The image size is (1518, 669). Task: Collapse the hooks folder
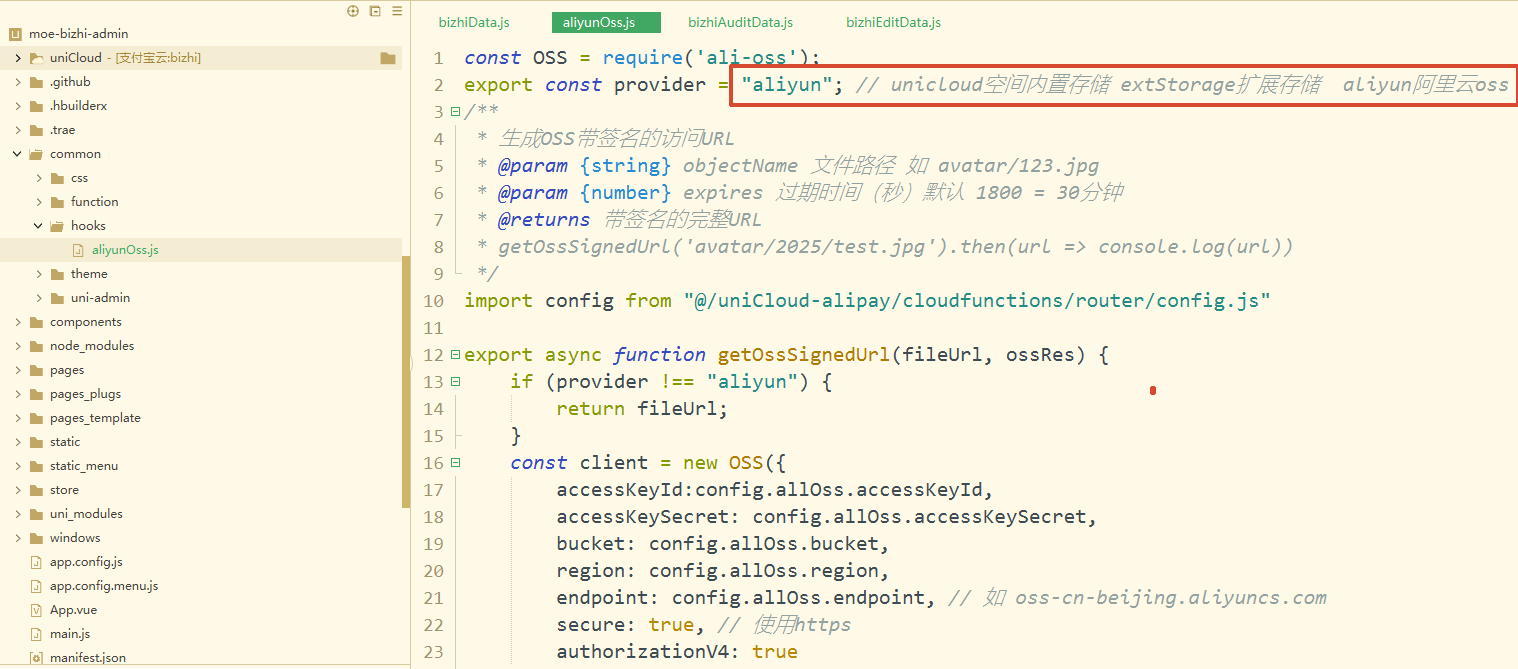[x=39, y=226]
